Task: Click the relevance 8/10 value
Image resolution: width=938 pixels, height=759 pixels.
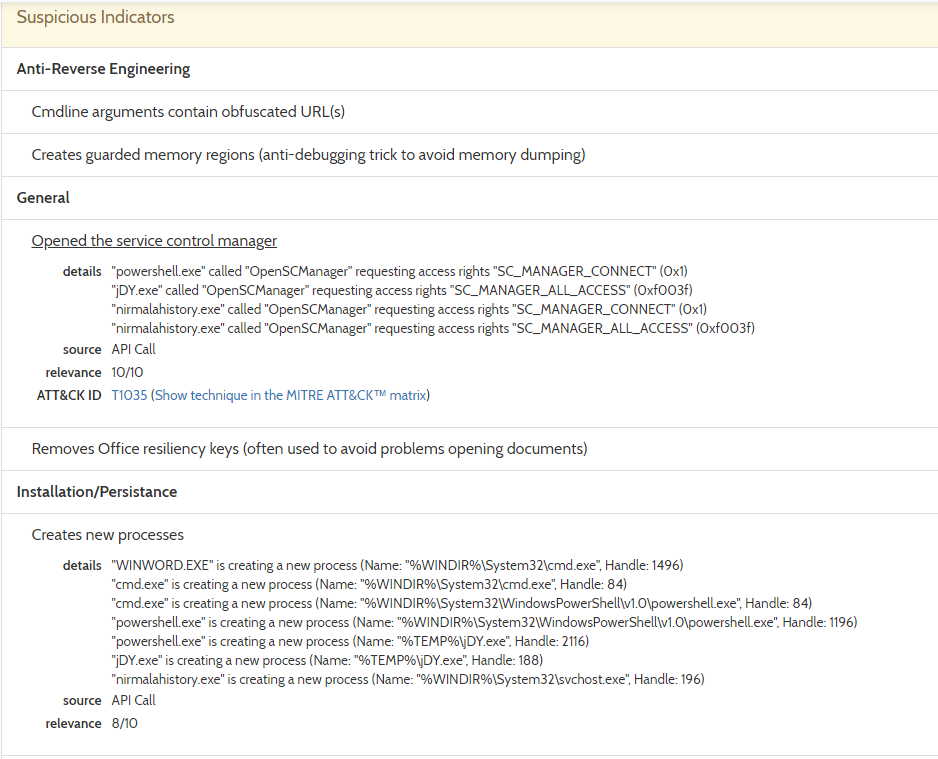Action: coord(124,724)
